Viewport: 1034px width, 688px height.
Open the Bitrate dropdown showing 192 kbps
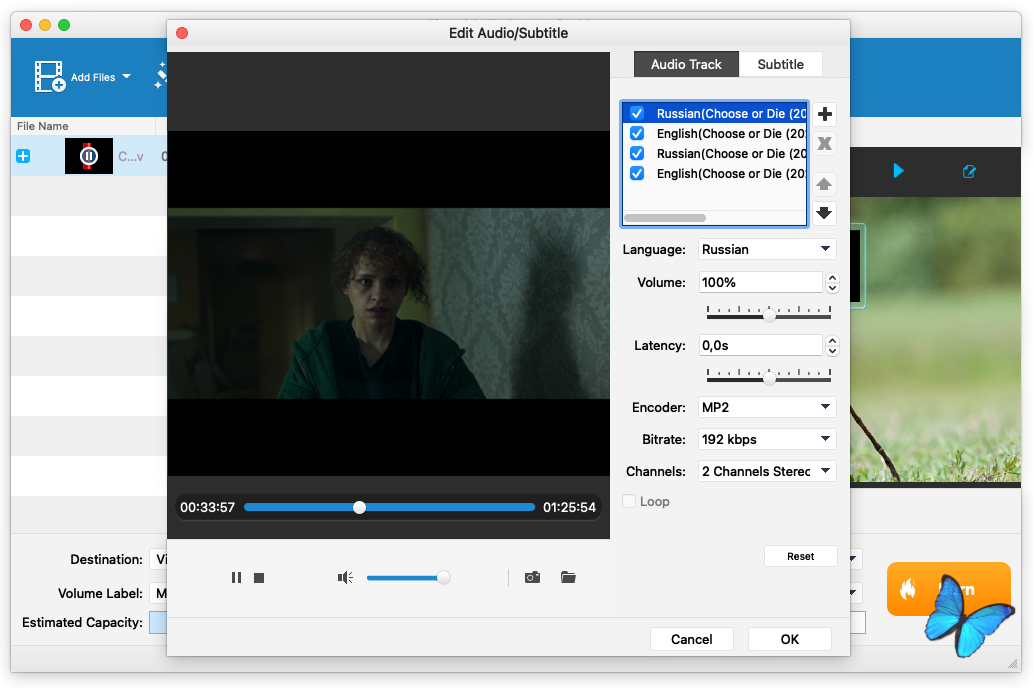click(767, 439)
